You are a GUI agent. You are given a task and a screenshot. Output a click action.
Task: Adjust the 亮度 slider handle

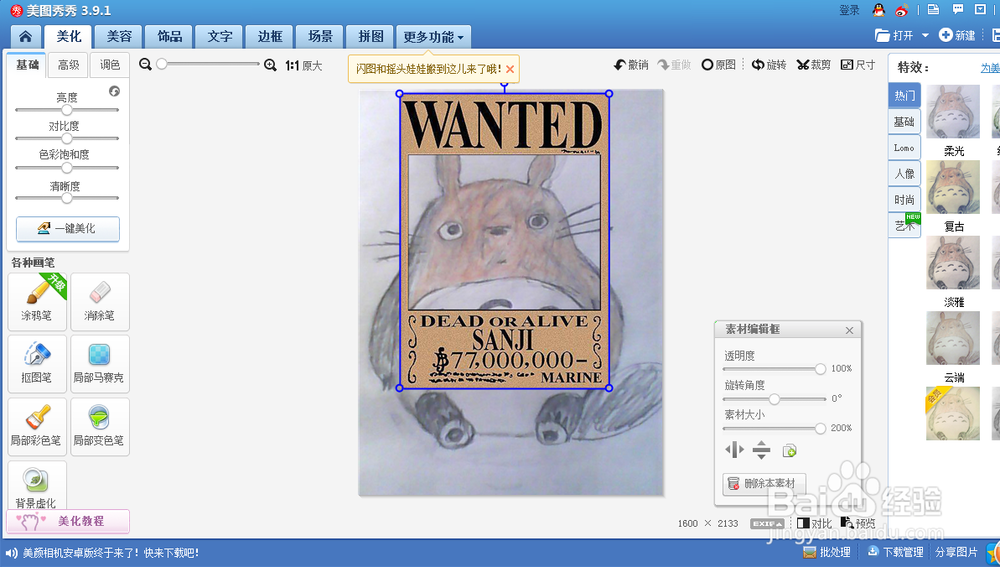pos(66,110)
